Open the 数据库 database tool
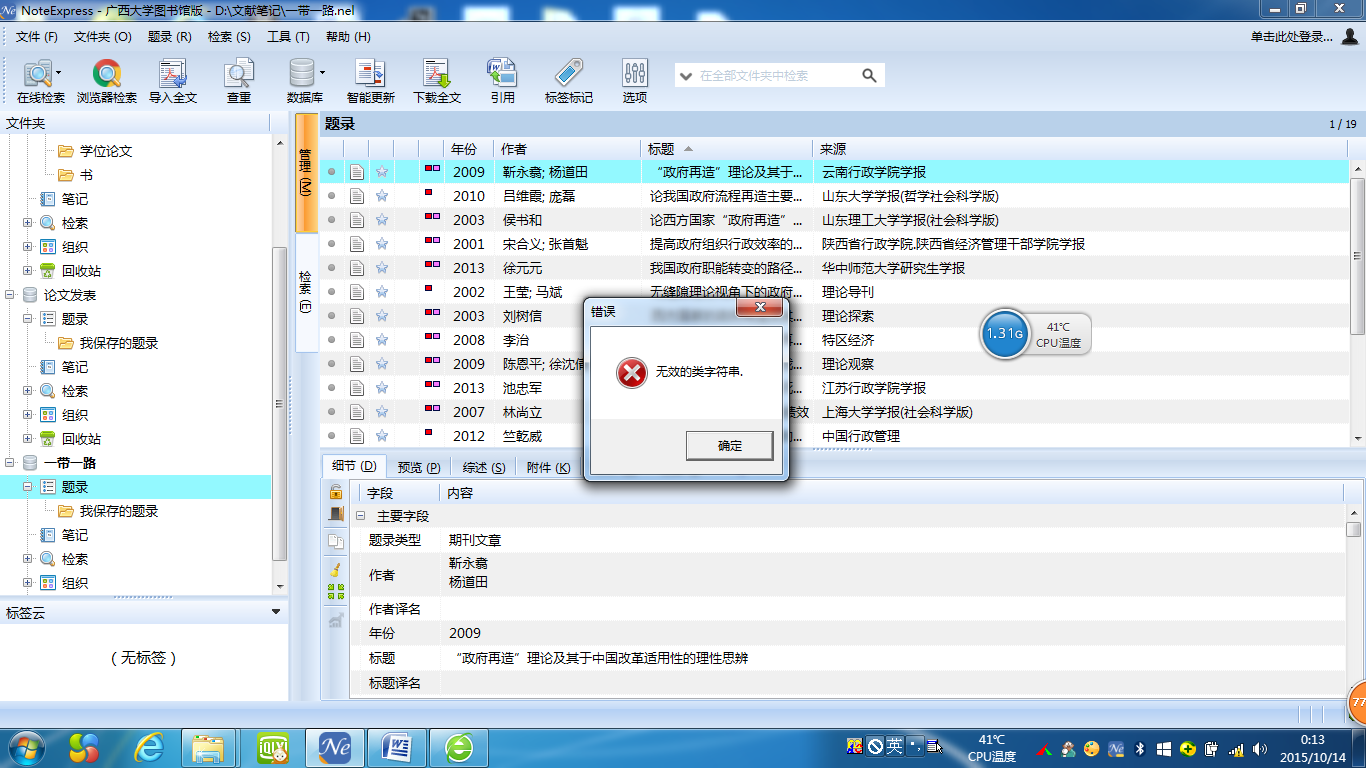Image resolution: width=1366 pixels, height=768 pixels. coord(304,82)
